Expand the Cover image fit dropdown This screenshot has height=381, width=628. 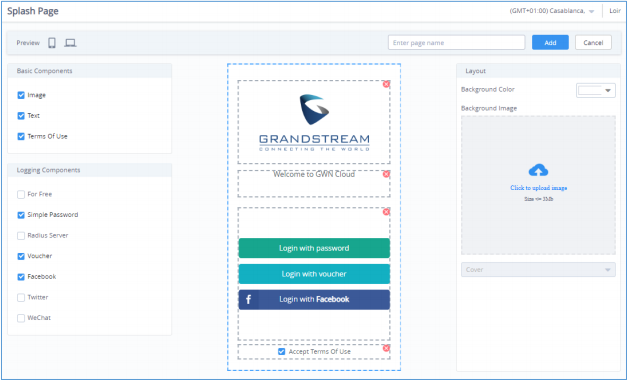(538, 270)
